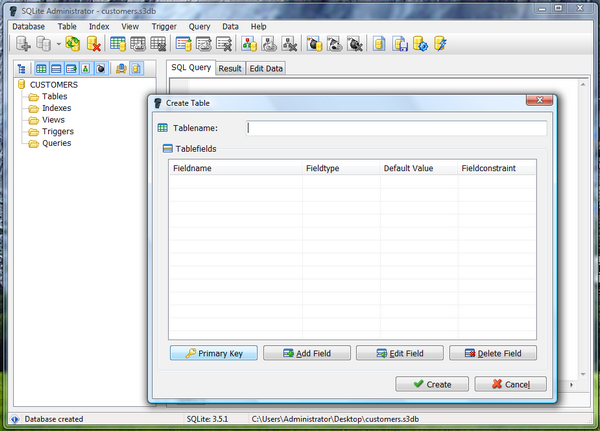Switch to the Edit Data tab

pyautogui.click(x=266, y=69)
